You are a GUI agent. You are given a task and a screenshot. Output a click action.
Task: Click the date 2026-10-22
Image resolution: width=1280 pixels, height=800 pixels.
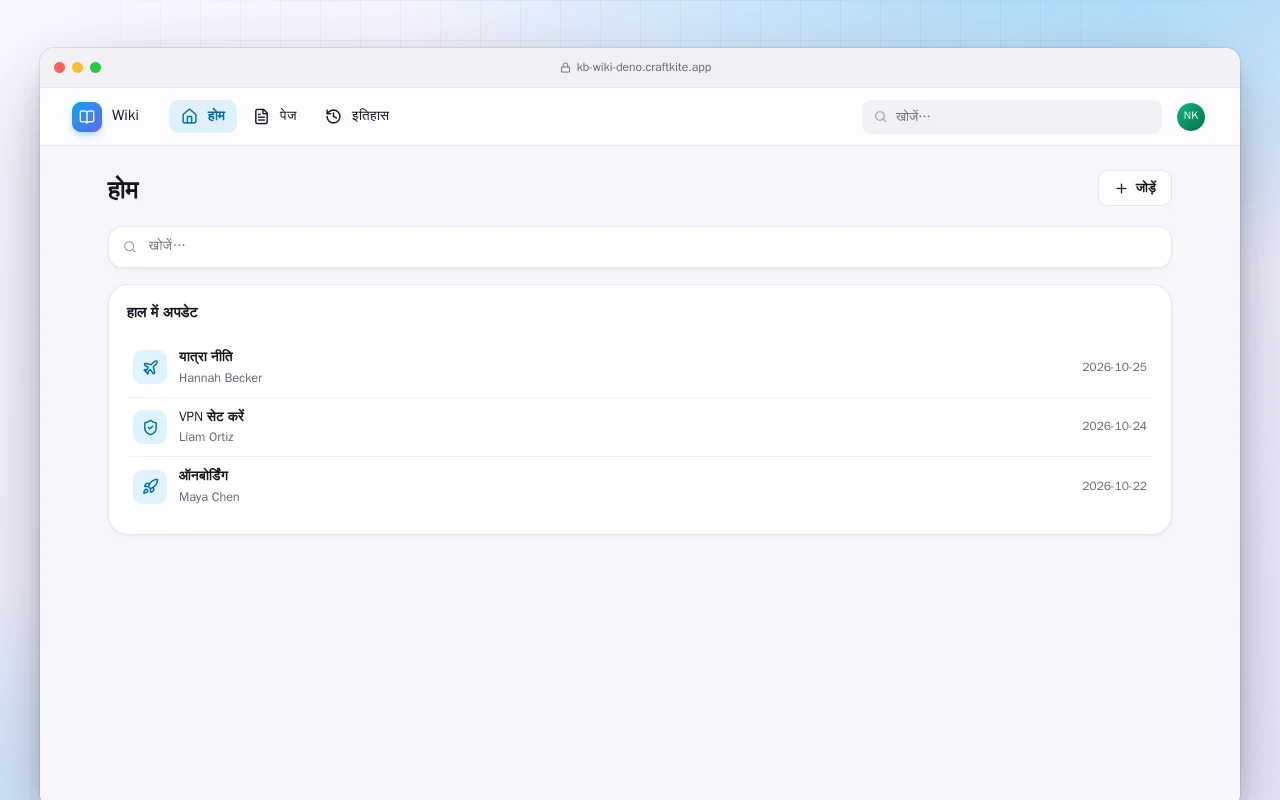coord(1114,486)
